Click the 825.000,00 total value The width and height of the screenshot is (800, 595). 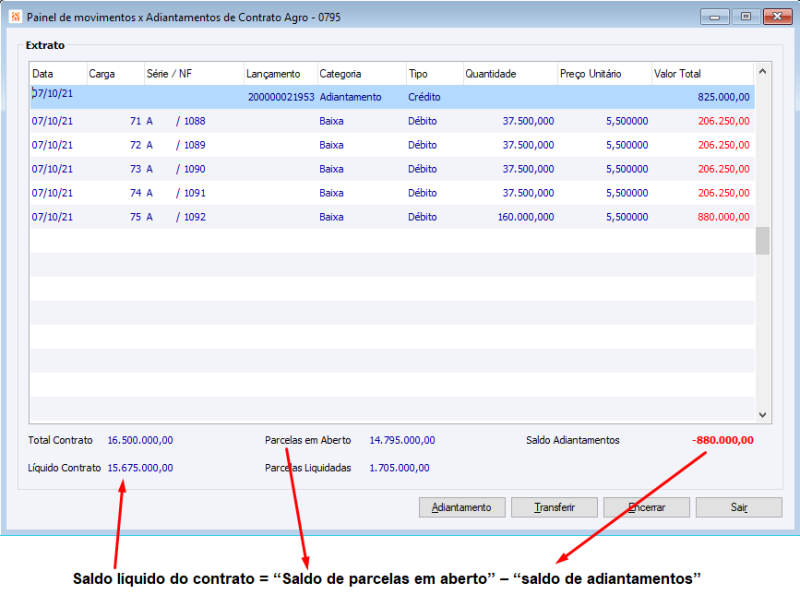point(723,97)
